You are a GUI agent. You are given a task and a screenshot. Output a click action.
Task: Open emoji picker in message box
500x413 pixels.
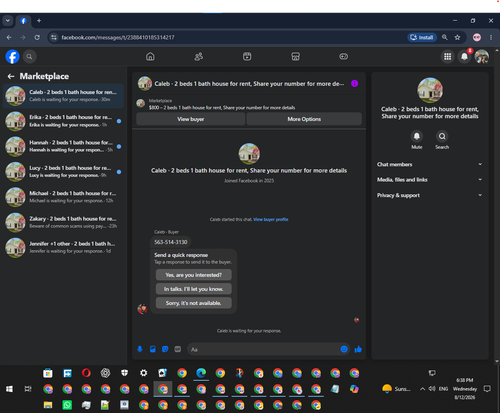pyautogui.click(x=344, y=349)
